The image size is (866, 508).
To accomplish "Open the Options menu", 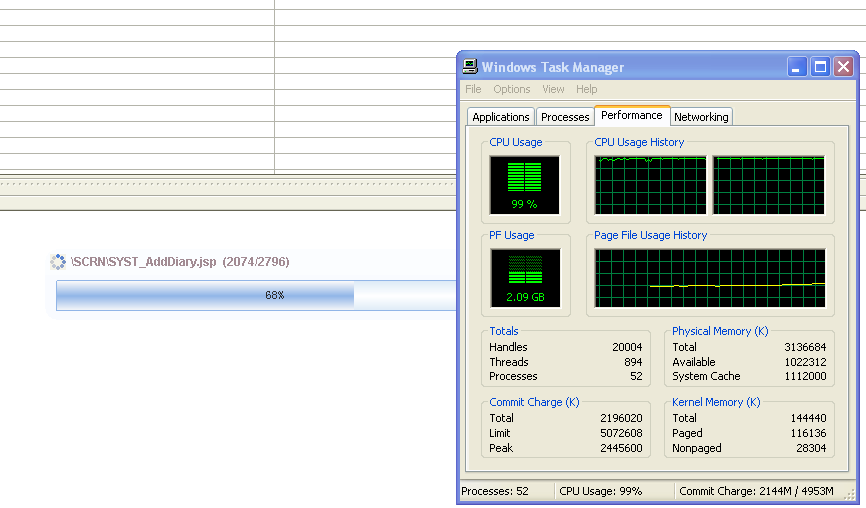I will (x=511, y=89).
